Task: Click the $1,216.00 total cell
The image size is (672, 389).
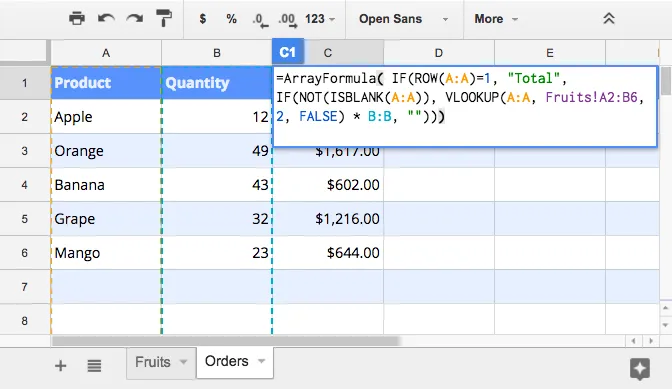Action: click(328, 219)
